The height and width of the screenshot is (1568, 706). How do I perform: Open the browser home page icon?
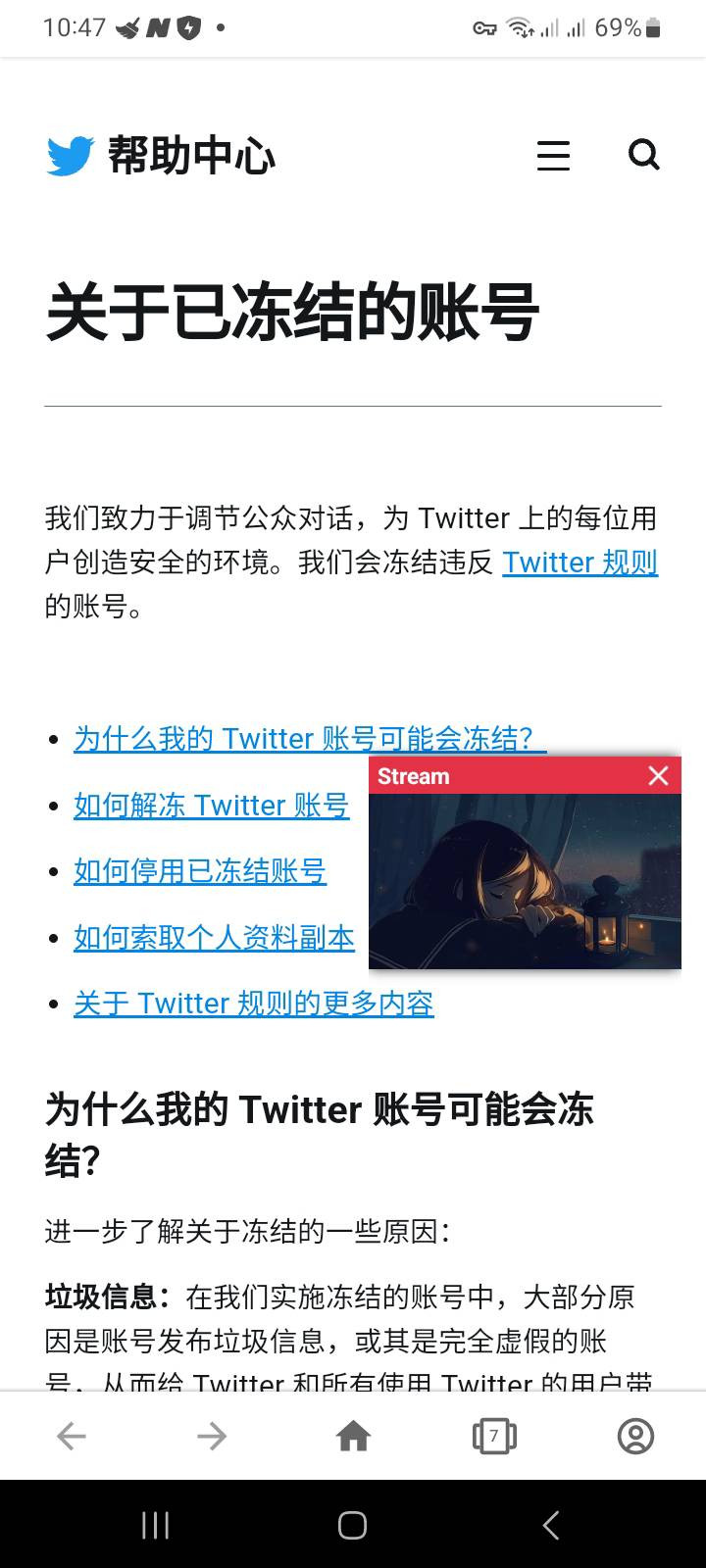(x=353, y=1437)
